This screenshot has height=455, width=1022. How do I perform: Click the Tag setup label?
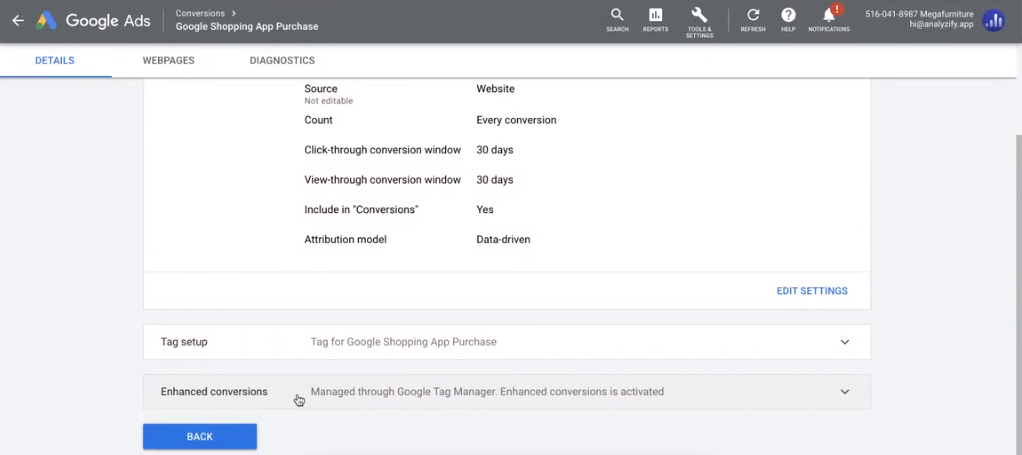pyautogui.click(x=184, y=342)
